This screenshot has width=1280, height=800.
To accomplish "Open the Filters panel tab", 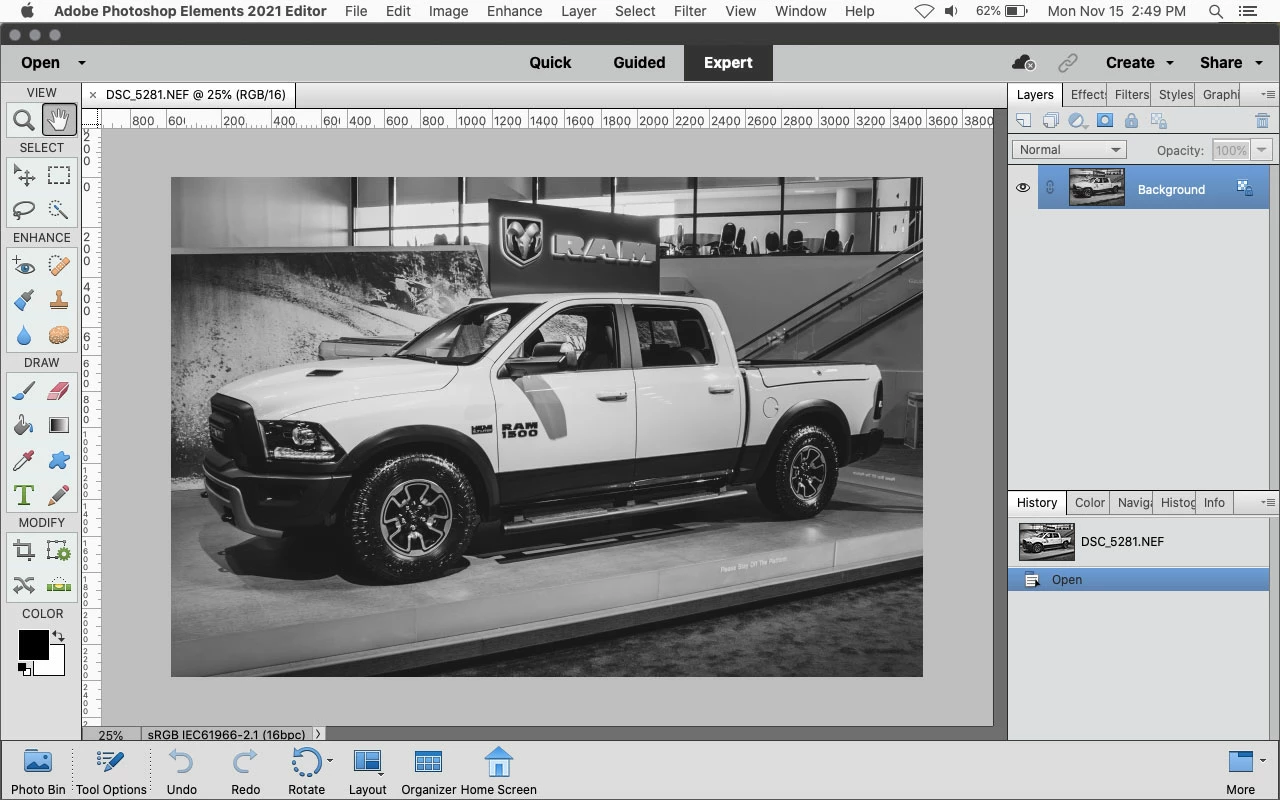I will [x=1131, y=94].
